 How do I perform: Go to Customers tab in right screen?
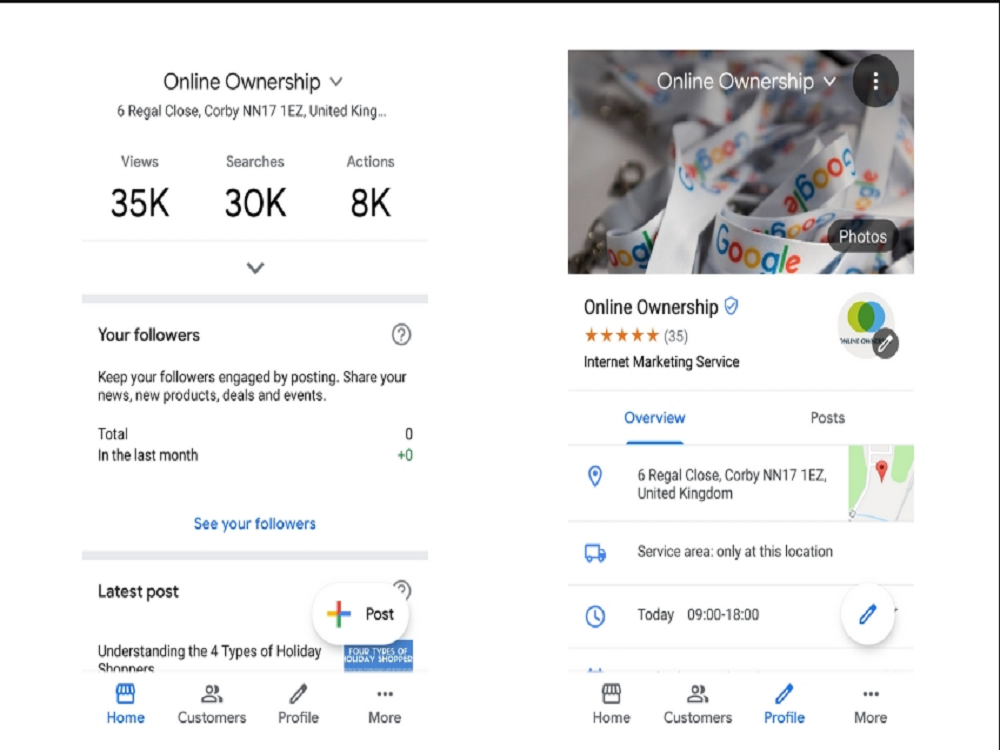[x=698, y=704]
